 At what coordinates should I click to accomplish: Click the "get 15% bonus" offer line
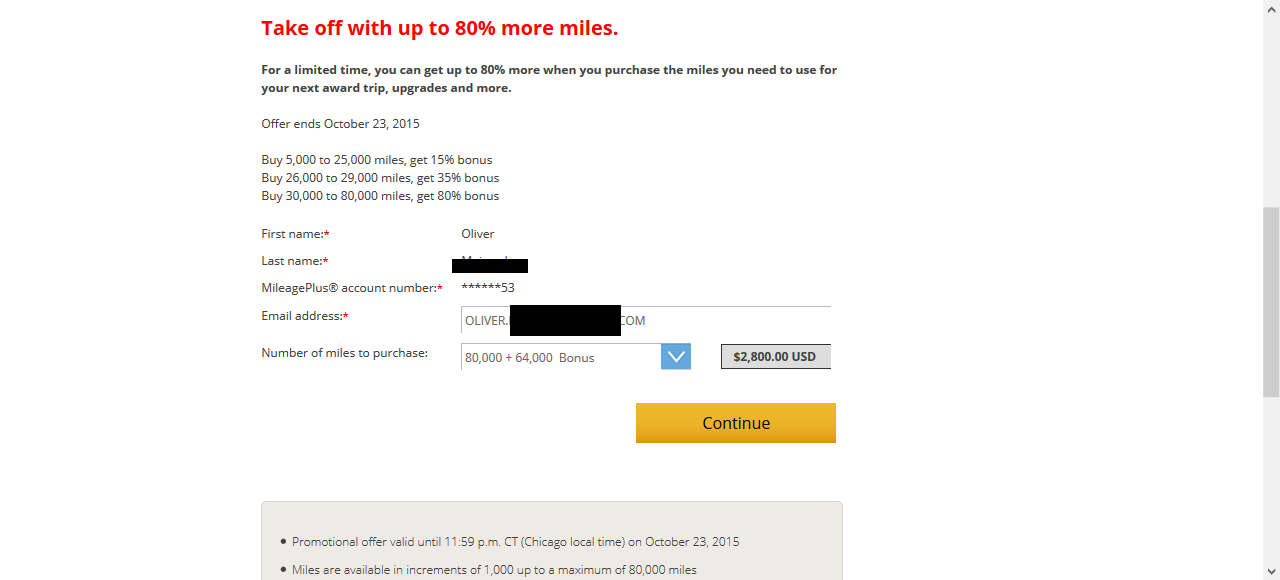tap(377, 160)
